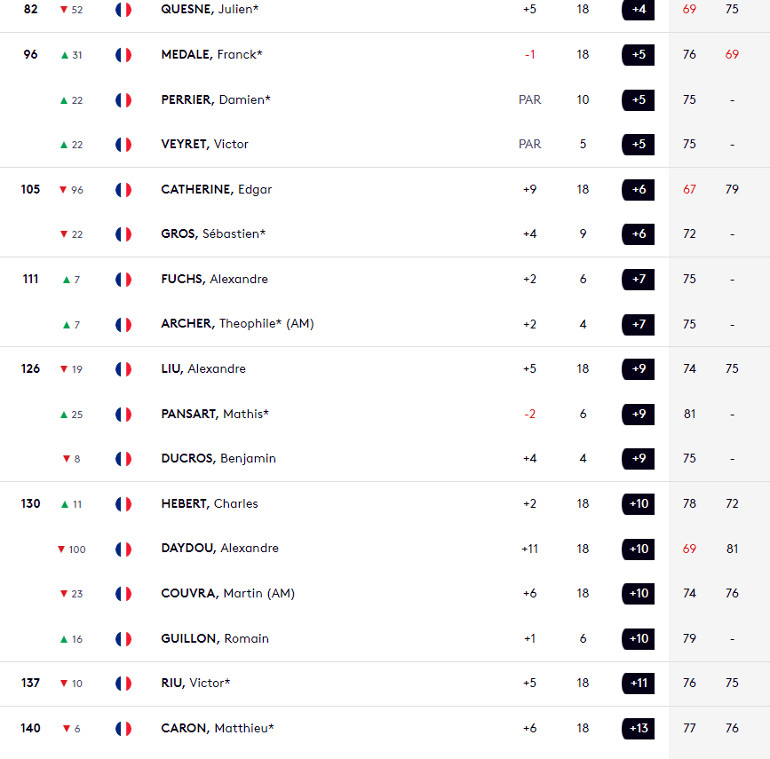
Task: Click the +10 total badge for HEBERT, Charles
Action: pyautogui.click(x=638, y=504)
